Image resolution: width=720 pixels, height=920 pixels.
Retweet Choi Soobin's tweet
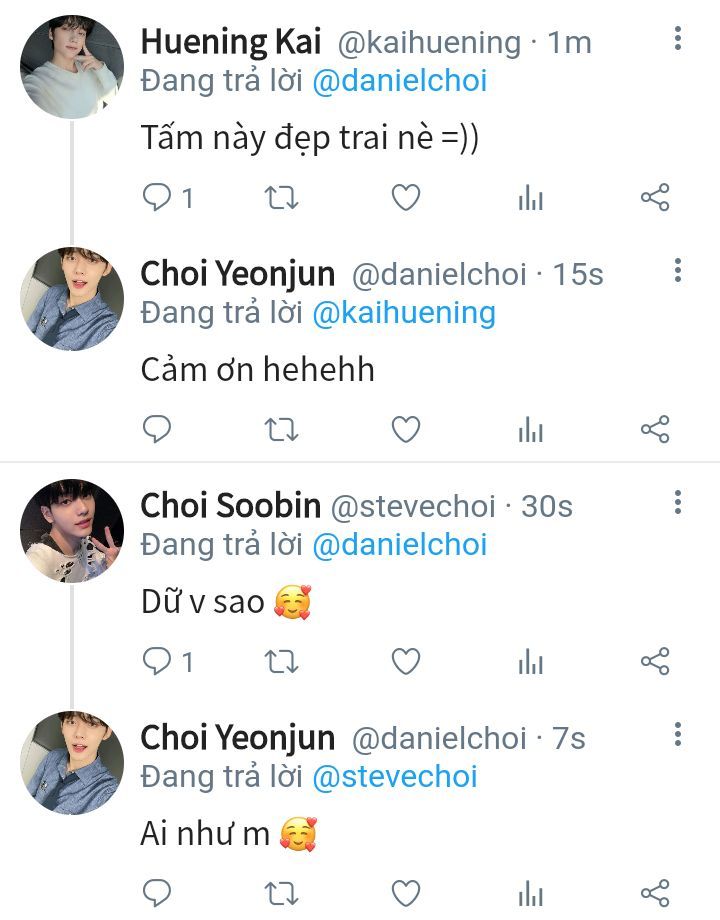pos(281,661)
